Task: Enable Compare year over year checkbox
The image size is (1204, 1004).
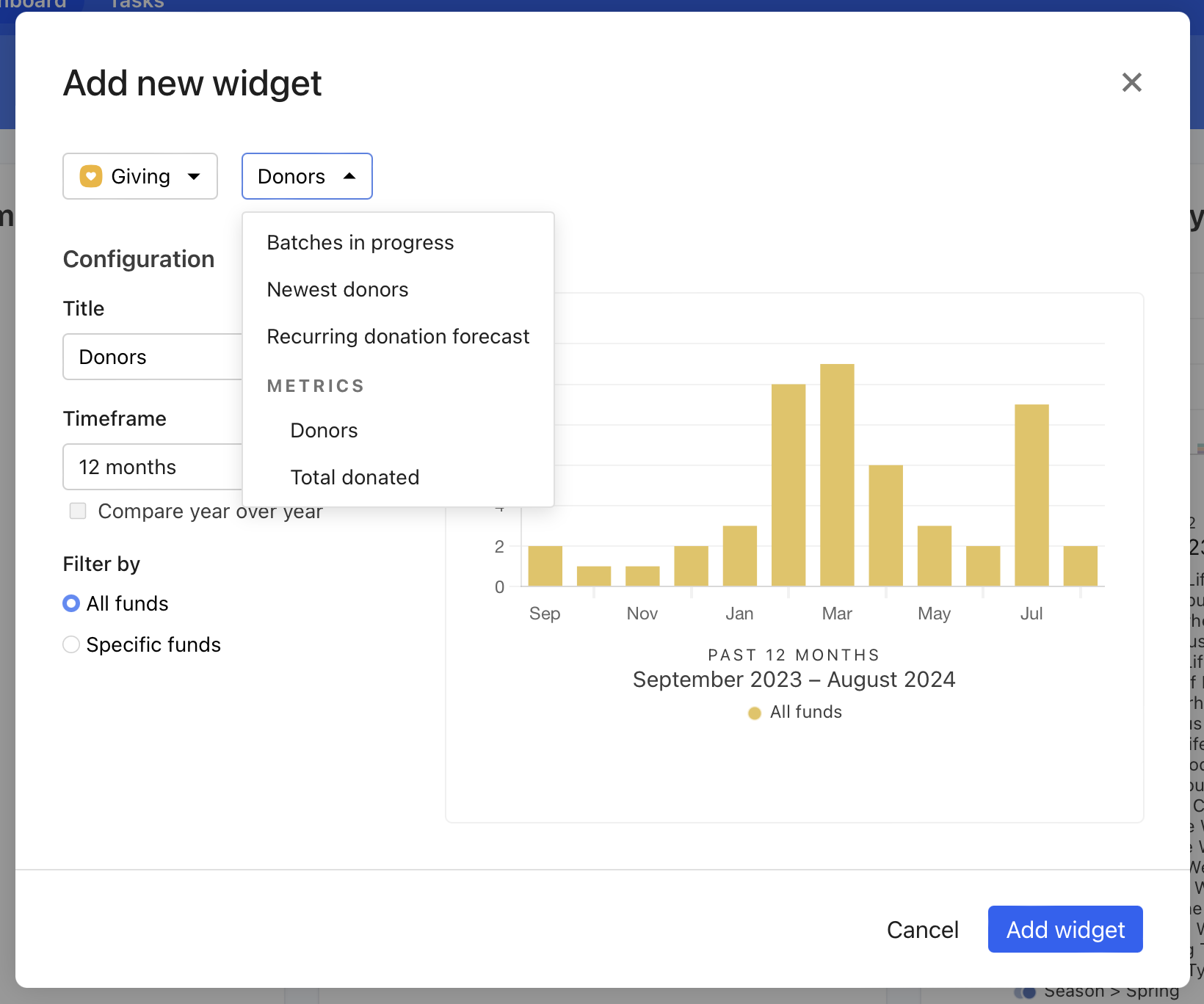Action: coord(78,511)
